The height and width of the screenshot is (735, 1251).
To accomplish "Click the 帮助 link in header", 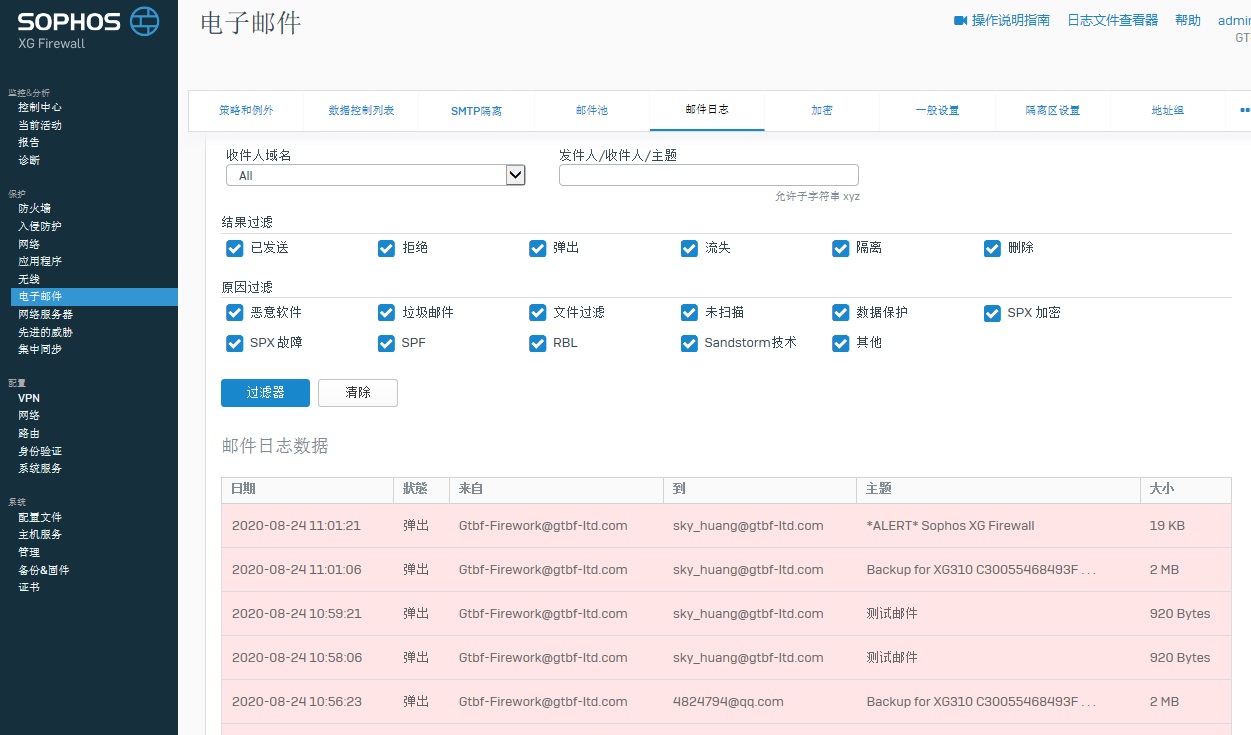I will point(1187,20).
